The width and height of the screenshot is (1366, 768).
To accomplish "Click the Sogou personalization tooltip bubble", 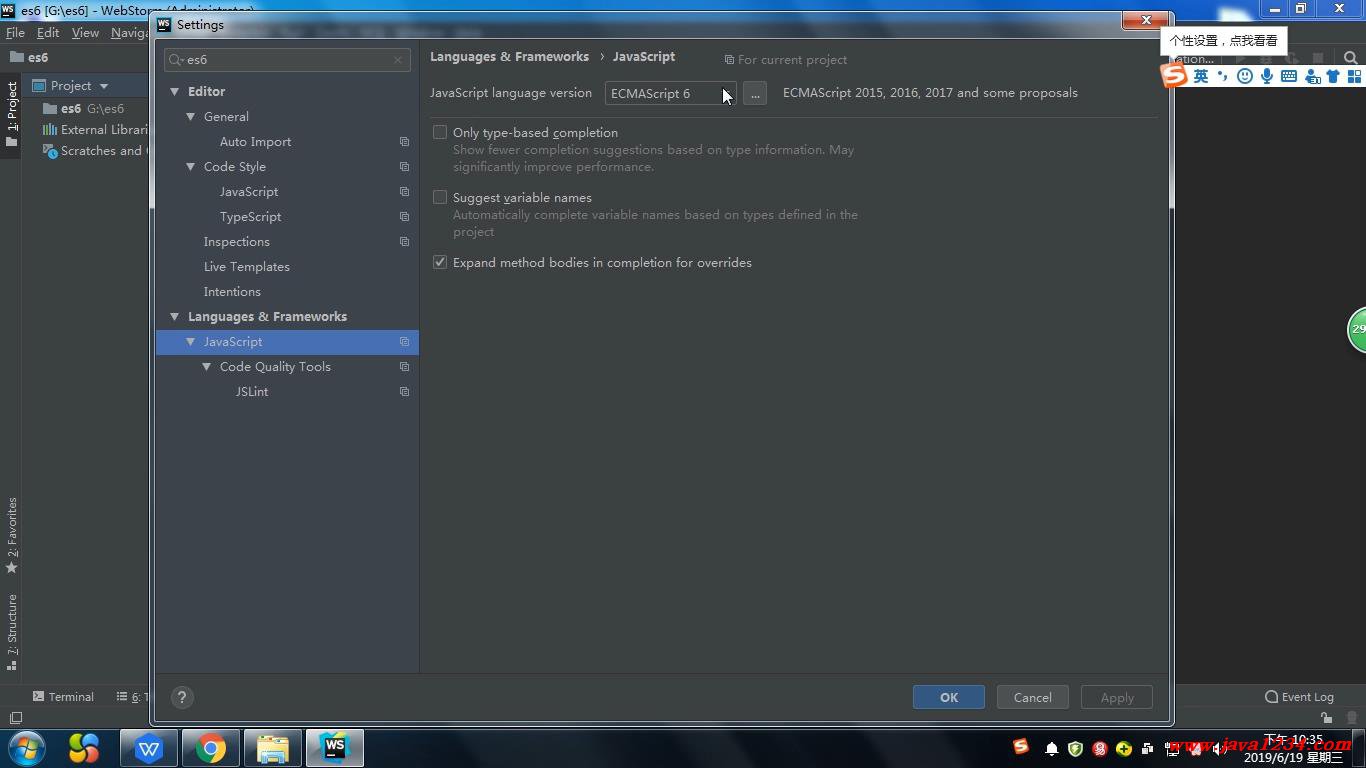I will 1224,41.
